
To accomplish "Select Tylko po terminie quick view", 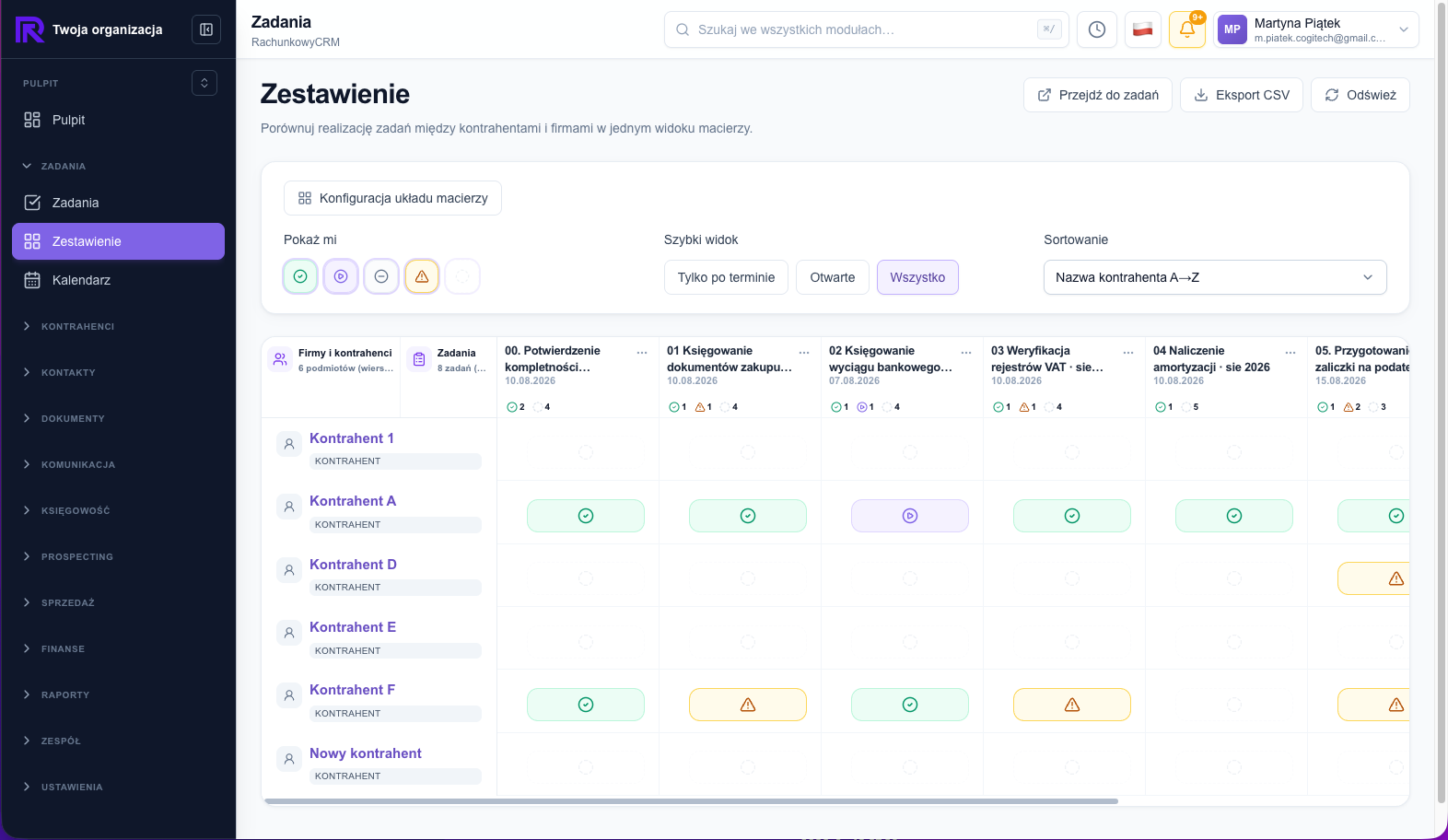I will [x=726, y=277].
